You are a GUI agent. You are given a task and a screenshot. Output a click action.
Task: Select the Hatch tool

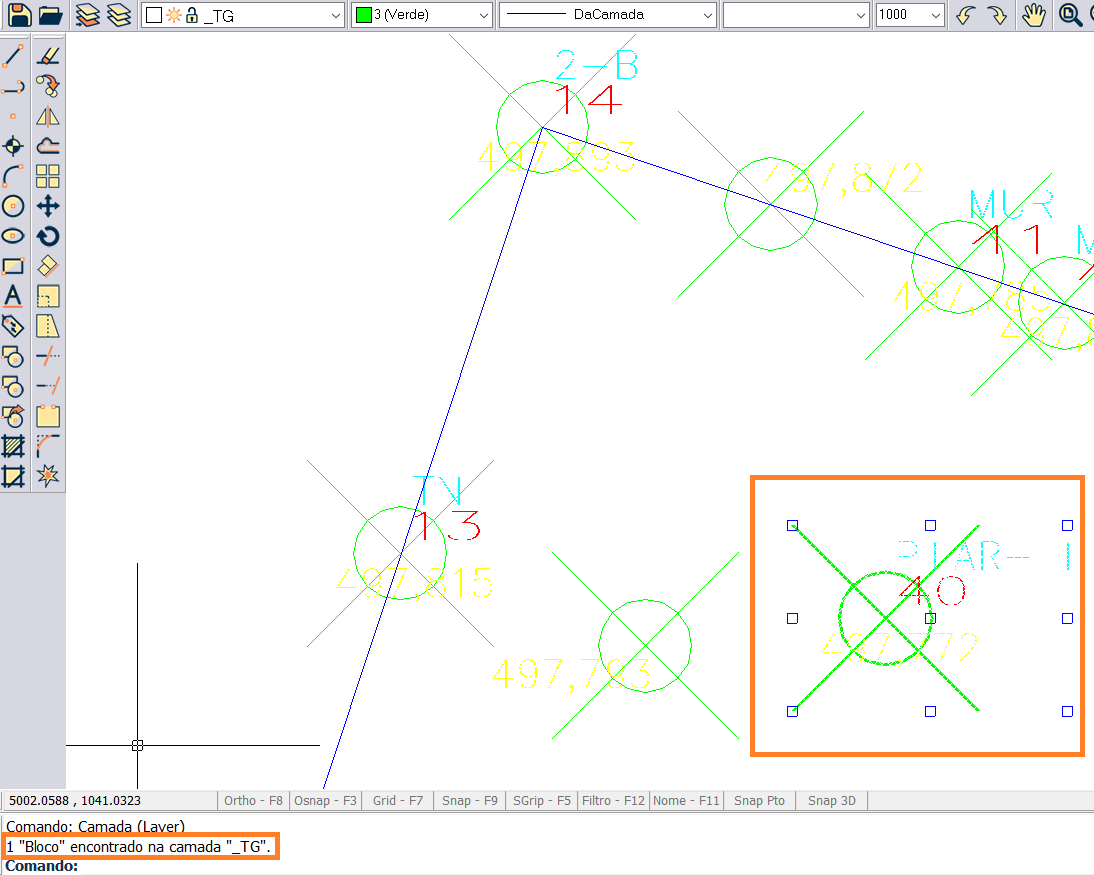[13, 446]
